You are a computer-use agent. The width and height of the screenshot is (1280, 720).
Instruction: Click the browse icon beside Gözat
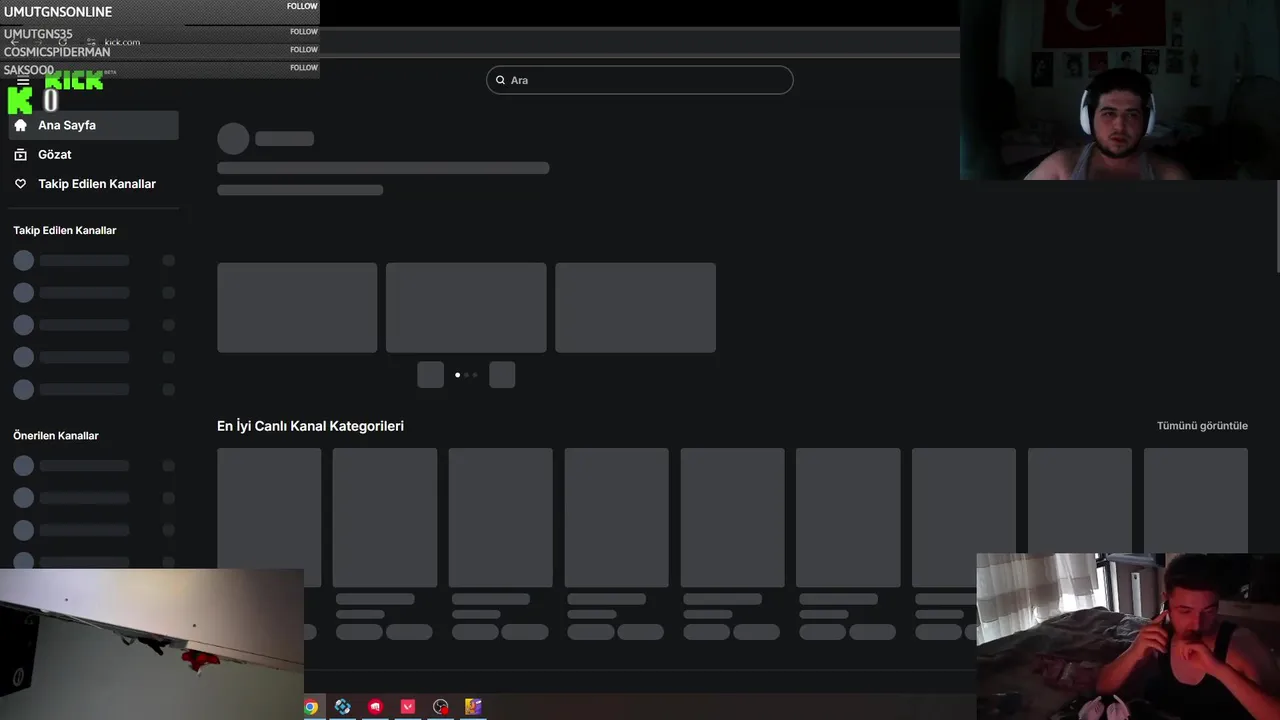point(20,155)
